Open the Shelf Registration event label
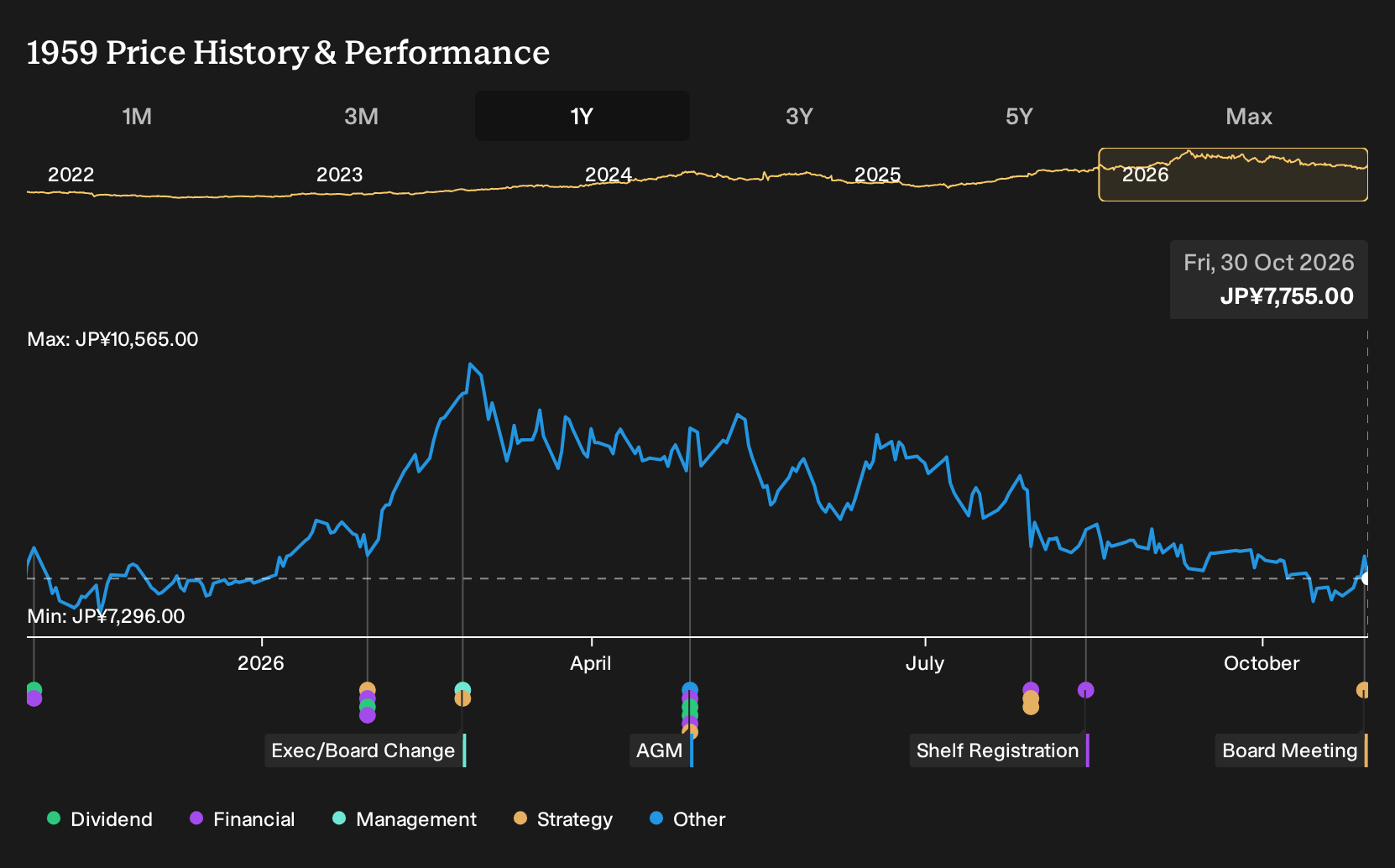The height and width of the screenshot is (868, 1395). (x=999, y=750)
